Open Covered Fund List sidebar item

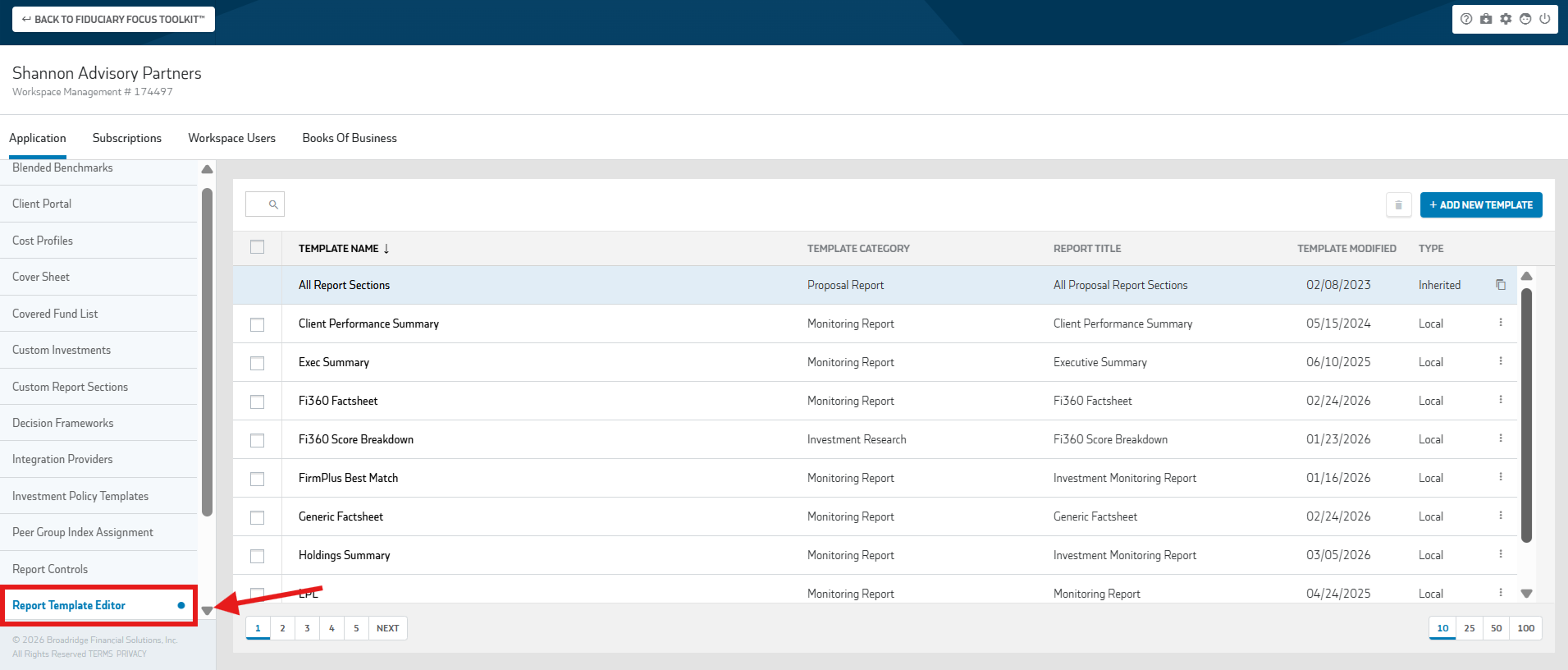click(x=98, y=314)
